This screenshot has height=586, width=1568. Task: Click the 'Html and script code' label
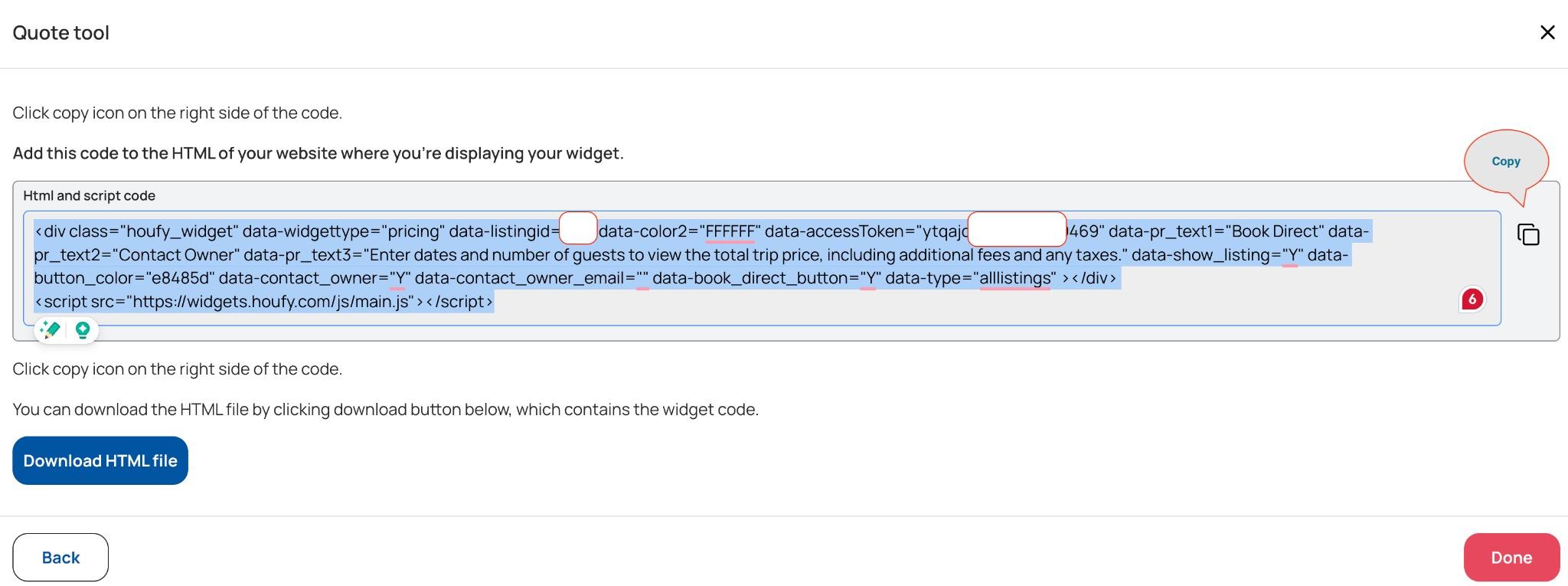pos(90,196)
